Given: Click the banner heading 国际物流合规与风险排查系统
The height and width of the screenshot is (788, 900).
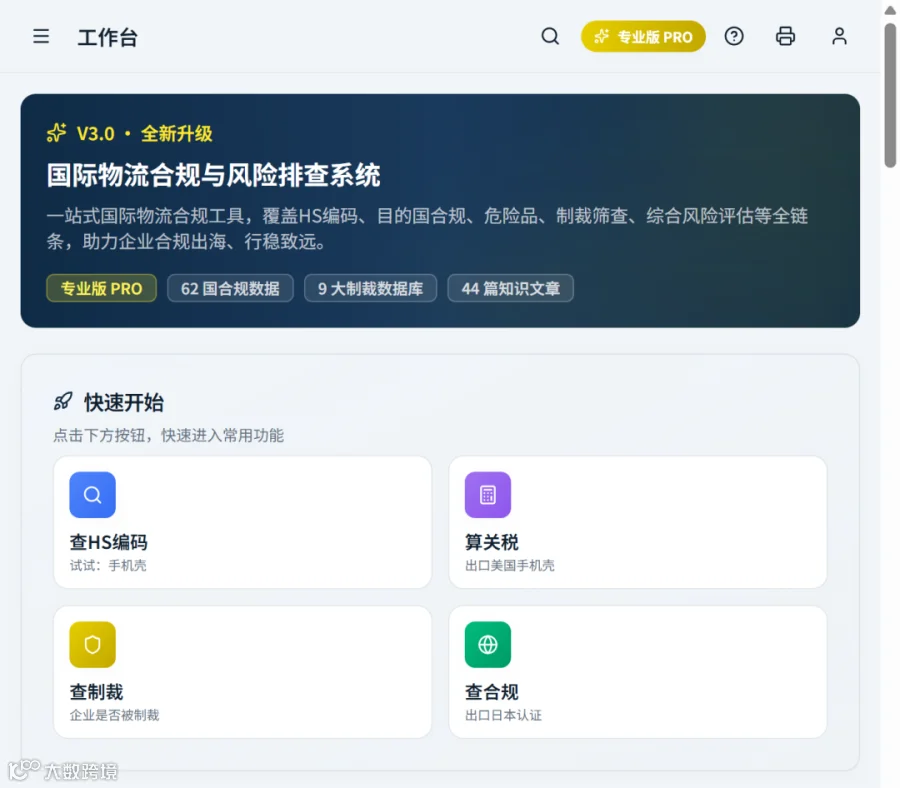Looking at the screenshot, I should [x=213, y=174].
